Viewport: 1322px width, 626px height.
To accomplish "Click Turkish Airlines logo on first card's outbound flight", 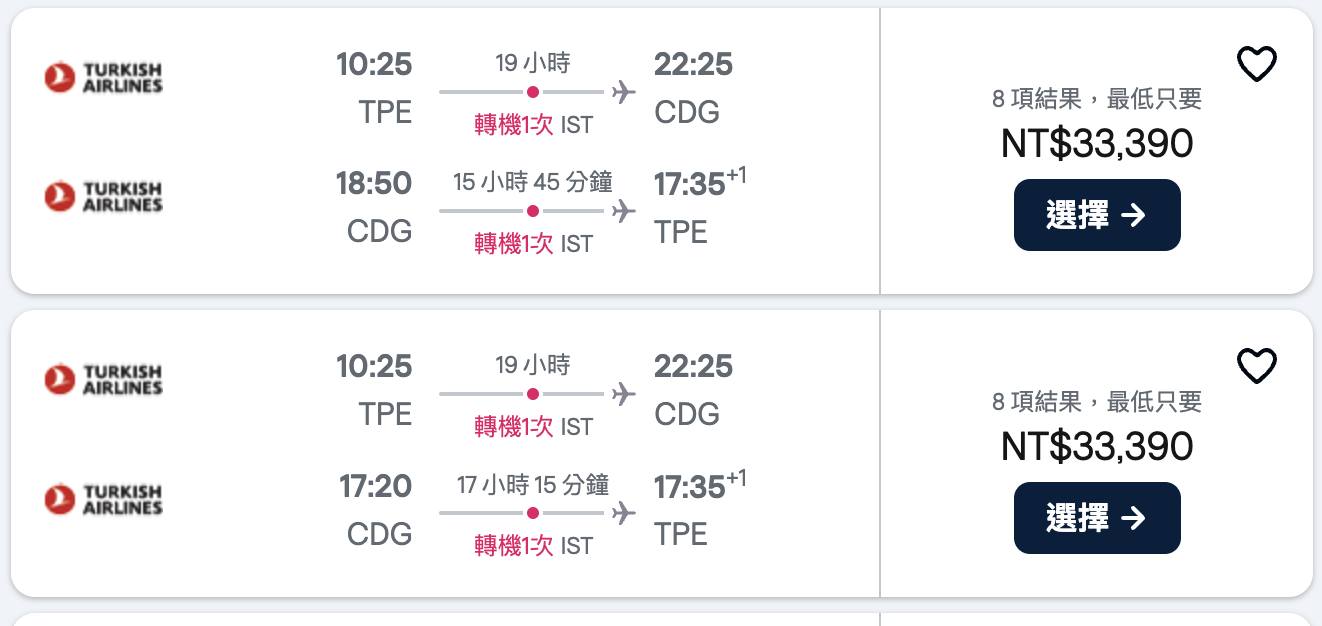I will (x=103, y=77).
